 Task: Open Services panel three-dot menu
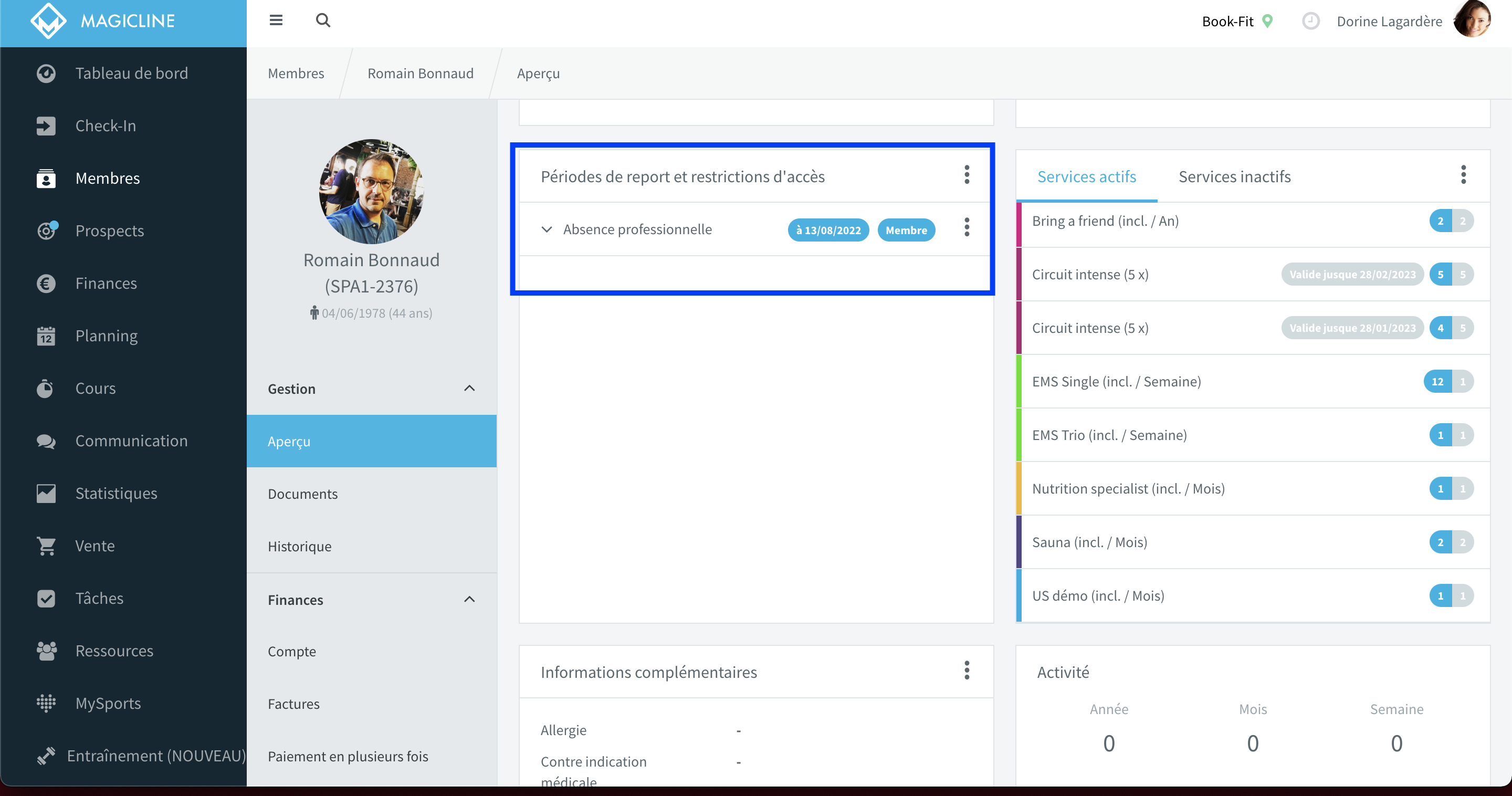click(1463, 175)
